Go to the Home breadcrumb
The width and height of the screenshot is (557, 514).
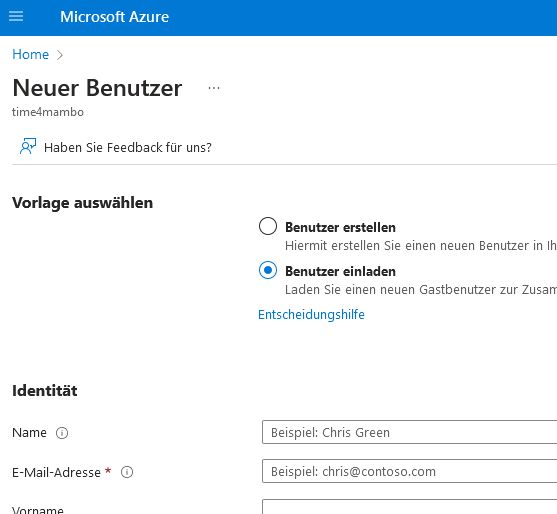(x=31, y=54)
